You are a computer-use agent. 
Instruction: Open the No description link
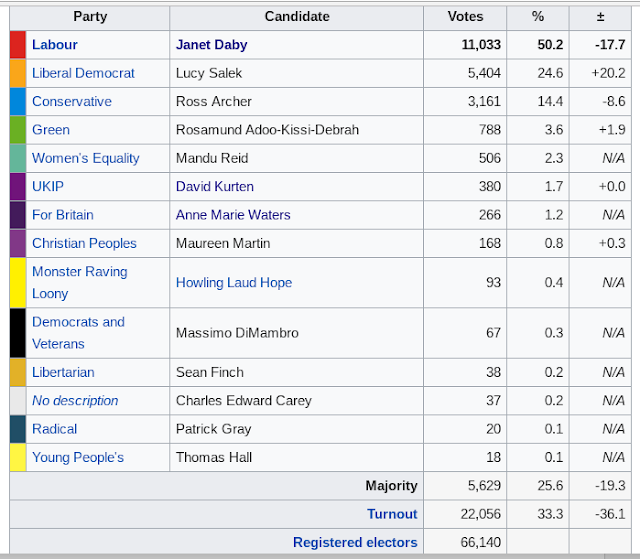tap(75, 400)
